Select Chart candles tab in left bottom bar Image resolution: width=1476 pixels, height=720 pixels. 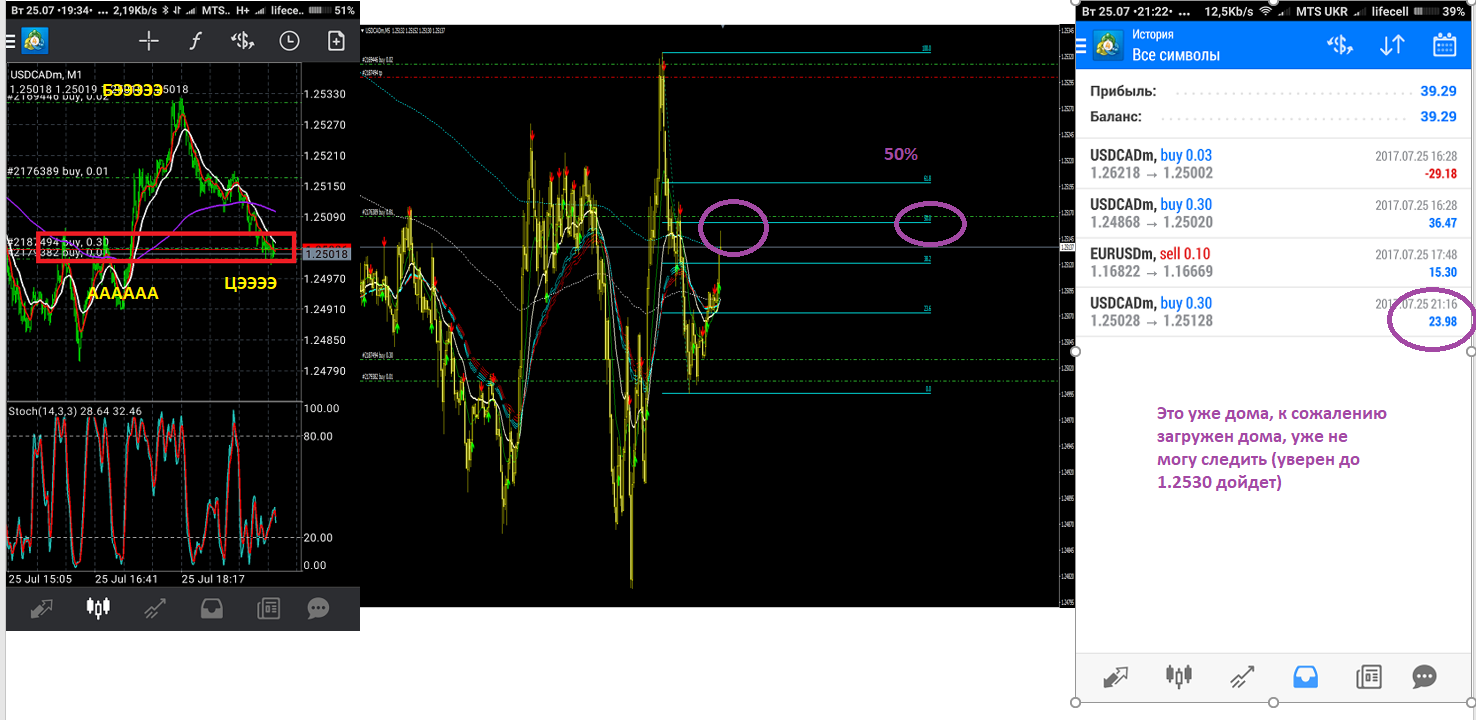click(98, 608)
